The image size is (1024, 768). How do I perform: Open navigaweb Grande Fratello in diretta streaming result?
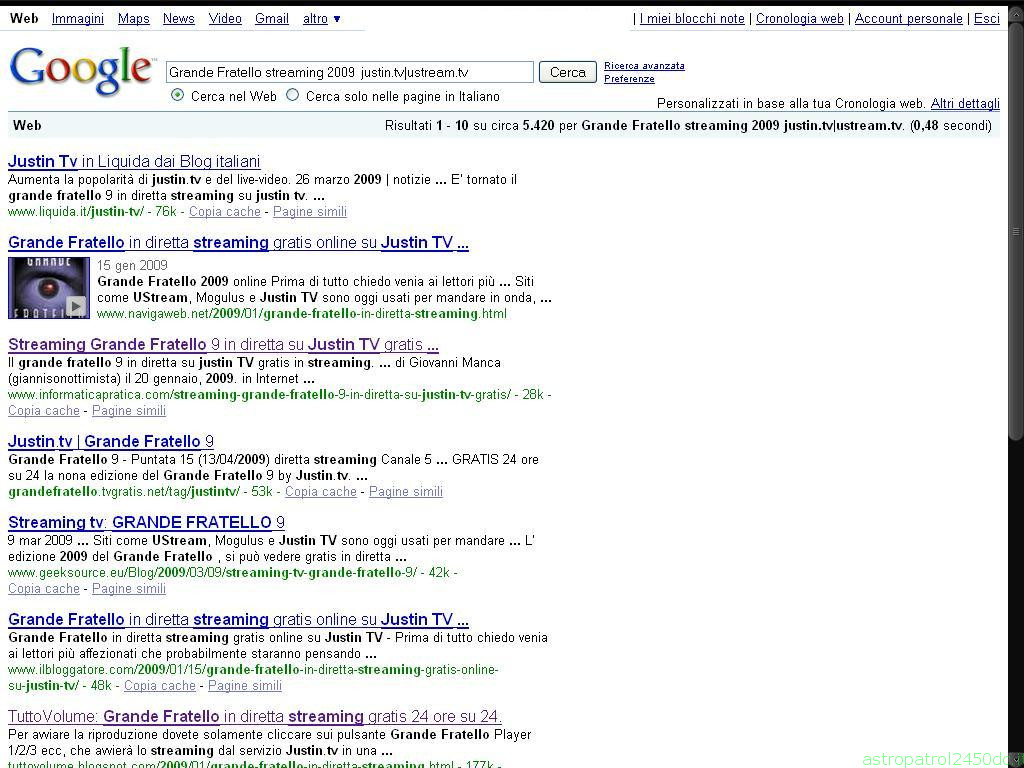pyautogui.click(x=238, y=242)
